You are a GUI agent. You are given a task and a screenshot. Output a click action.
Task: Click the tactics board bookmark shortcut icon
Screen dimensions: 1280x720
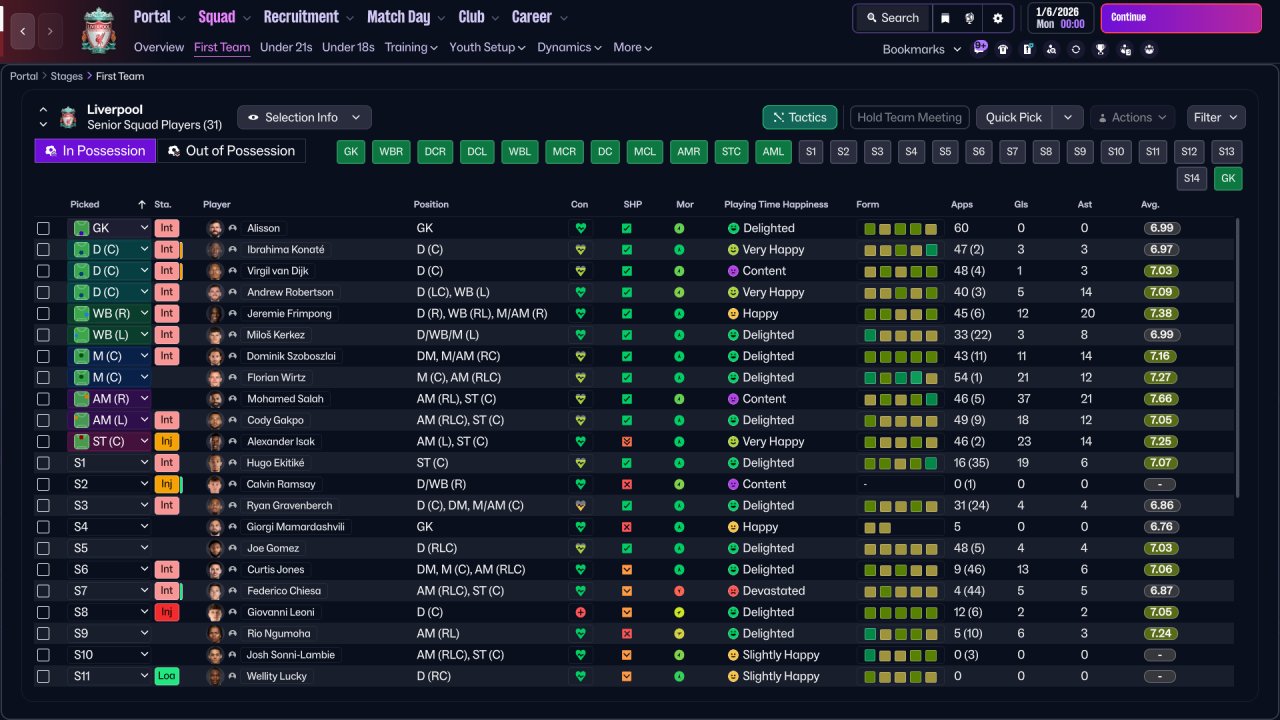(x=1027, y=49)
